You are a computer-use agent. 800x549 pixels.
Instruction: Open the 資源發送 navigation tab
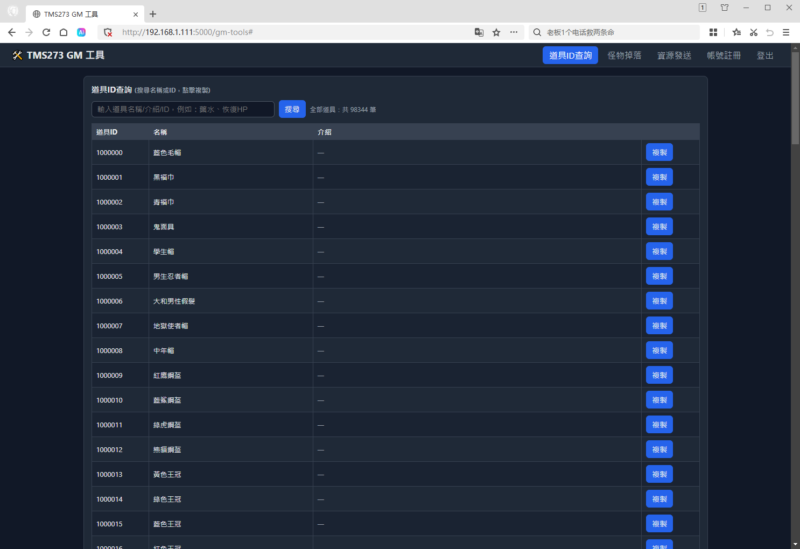[x=673, y=55]
